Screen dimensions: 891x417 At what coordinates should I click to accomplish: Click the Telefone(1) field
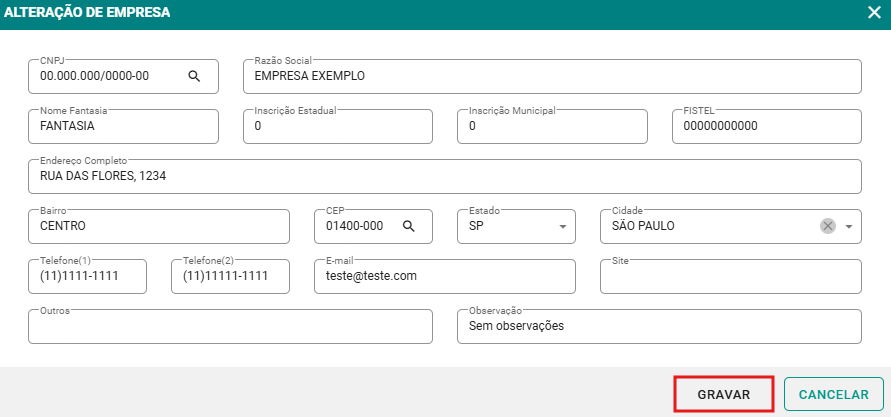(x=88, y=277)
